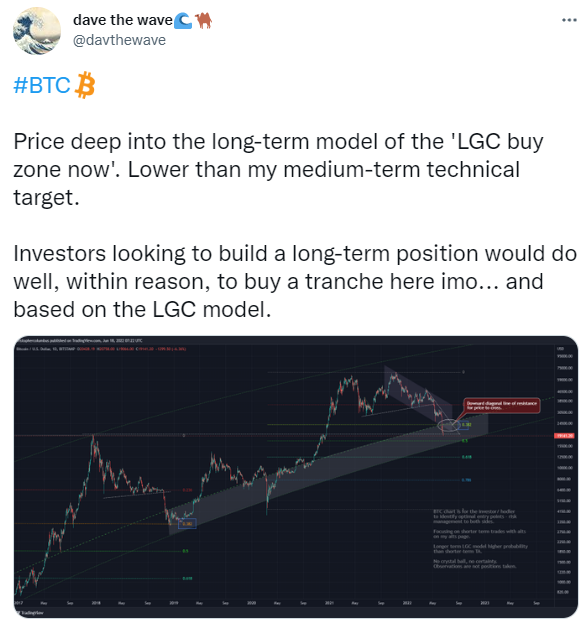585x624 pixels.
Task: Click the #BTC hashtag link
Action: (x=41, y=85)
